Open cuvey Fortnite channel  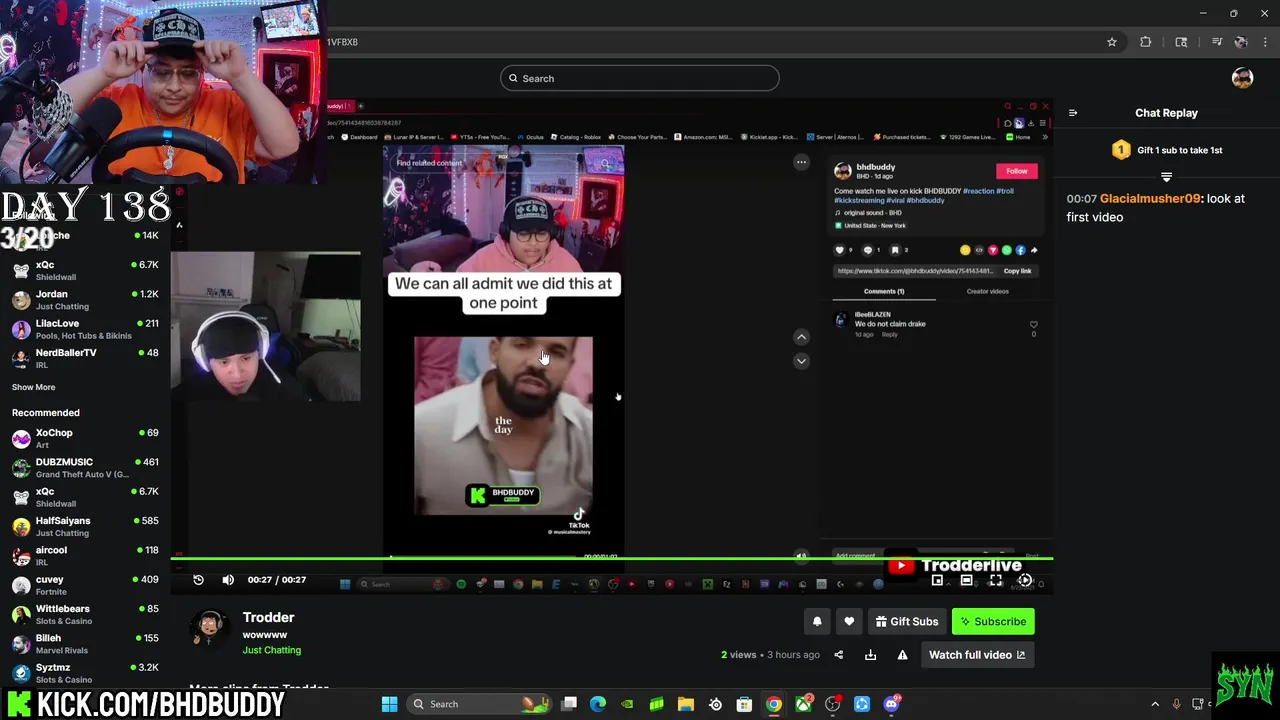pos(85,585)
